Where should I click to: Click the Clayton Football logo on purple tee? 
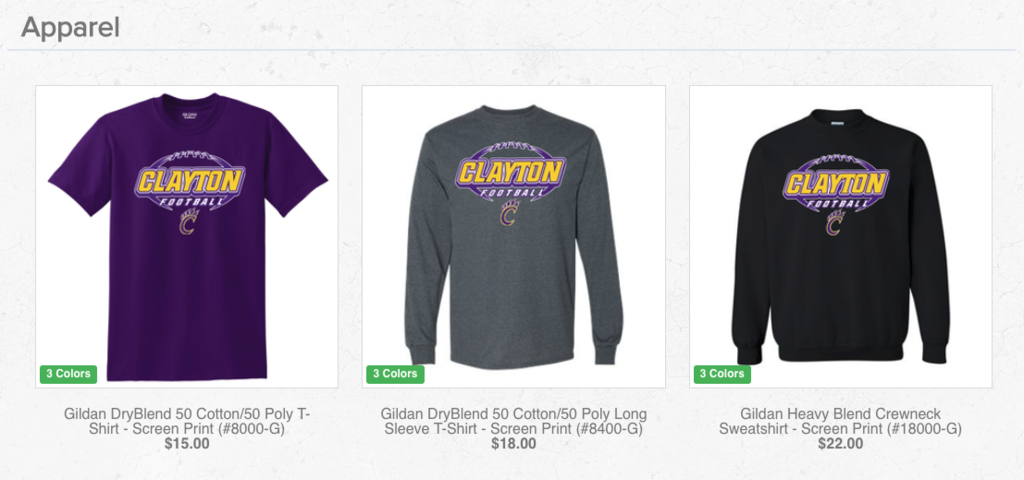190,181
